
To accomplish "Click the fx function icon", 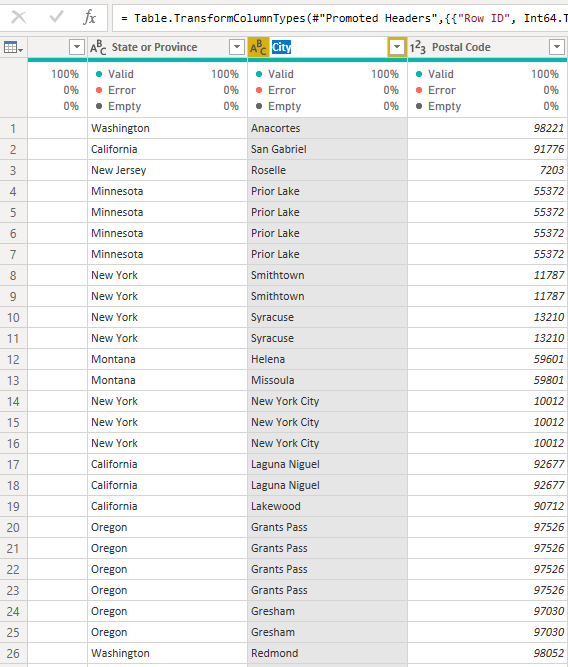I will coord(89,17).
